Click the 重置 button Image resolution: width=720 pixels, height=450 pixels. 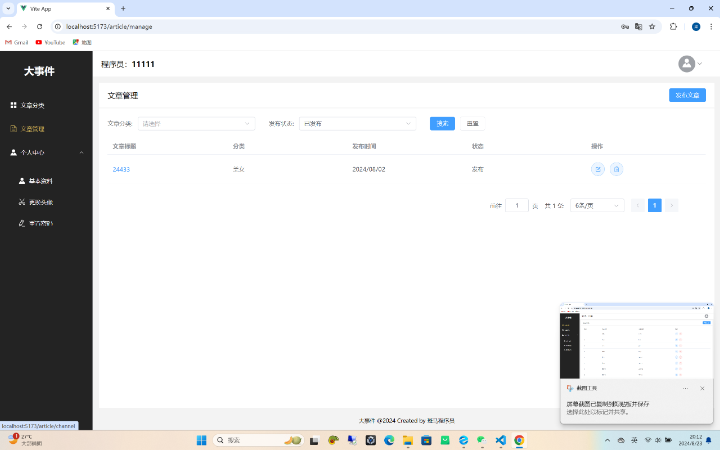tap(472, 124)
